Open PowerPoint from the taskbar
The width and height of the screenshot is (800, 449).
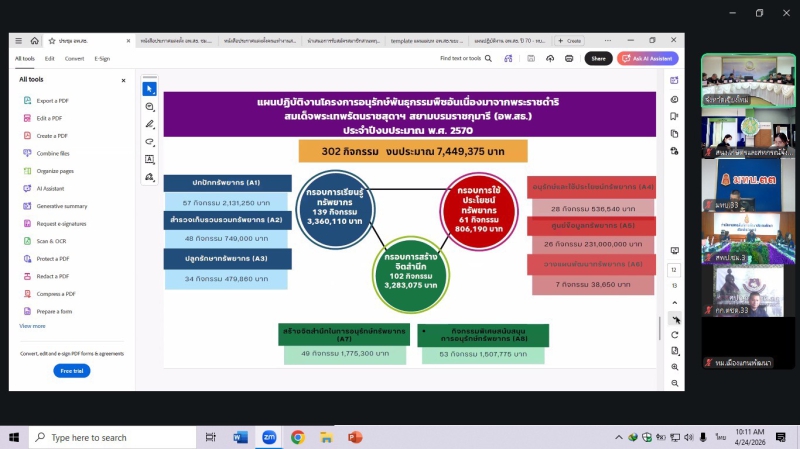point(355,437)
